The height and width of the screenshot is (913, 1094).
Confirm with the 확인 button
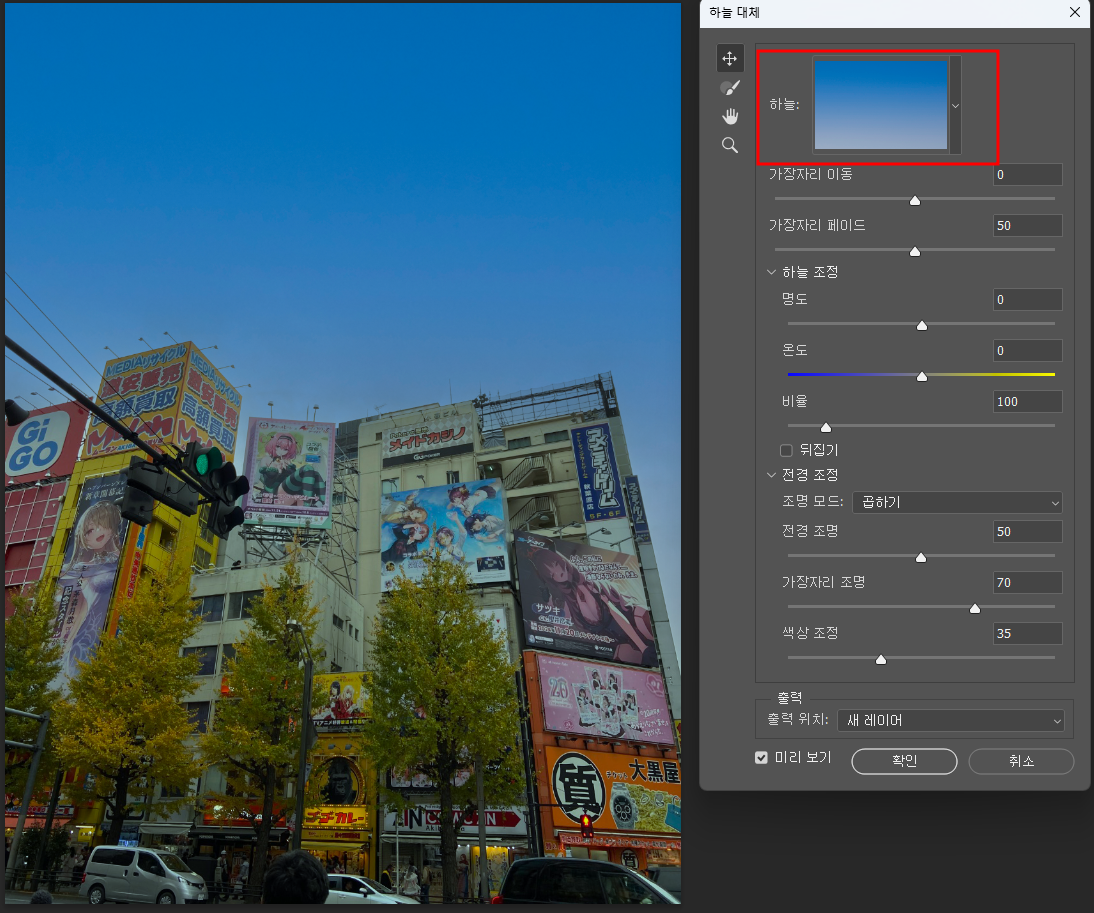pyautogui.click(x=904, y=761)
